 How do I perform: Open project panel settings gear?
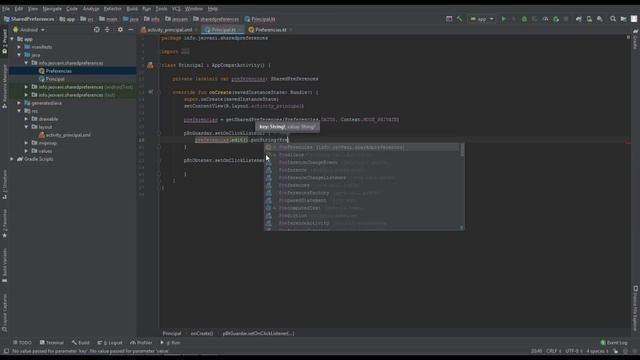coord(120,30)
